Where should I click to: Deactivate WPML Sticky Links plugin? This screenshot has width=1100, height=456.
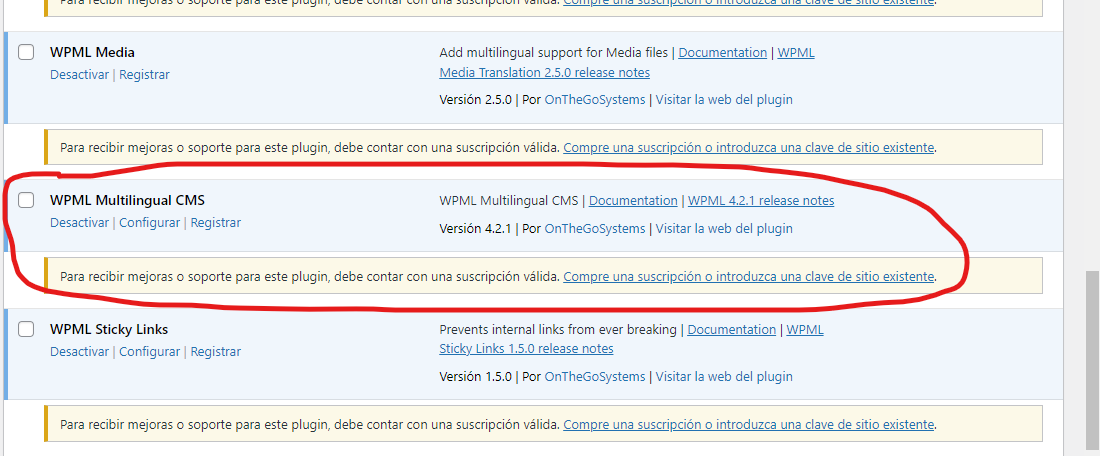[x=79, y=351]
